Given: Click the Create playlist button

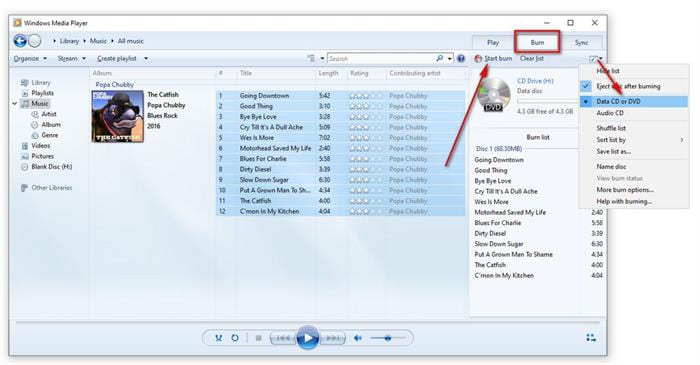Looking at the screenshot, I should coord(117,58).
